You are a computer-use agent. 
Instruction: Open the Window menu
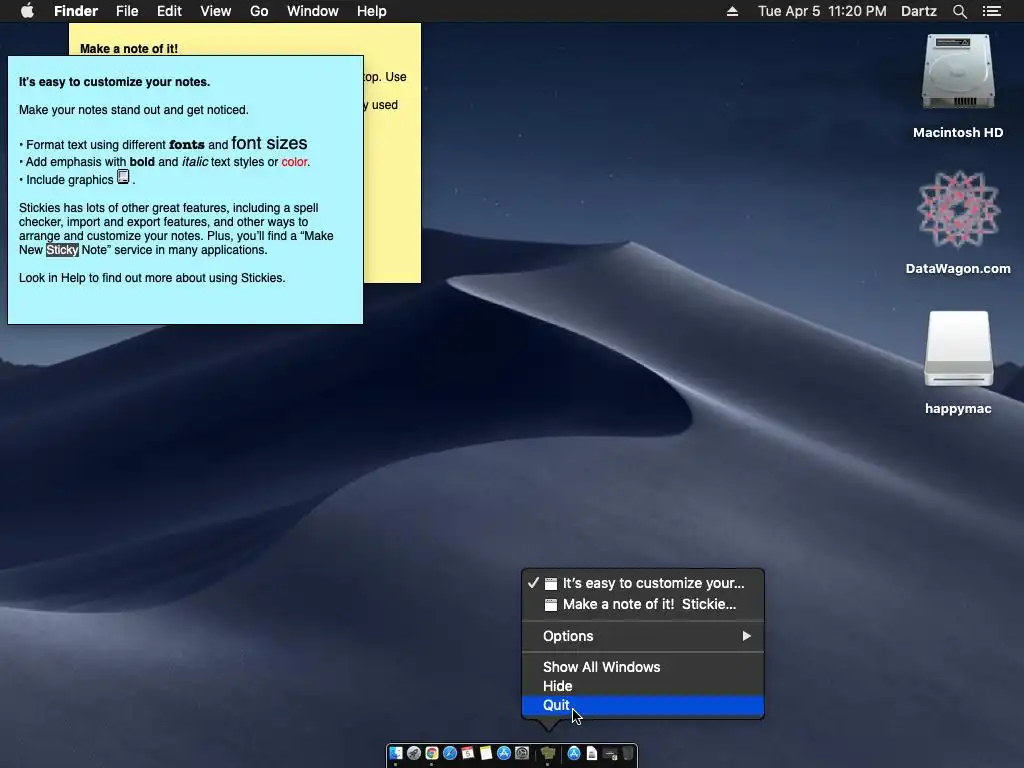(x=312, y=11)
